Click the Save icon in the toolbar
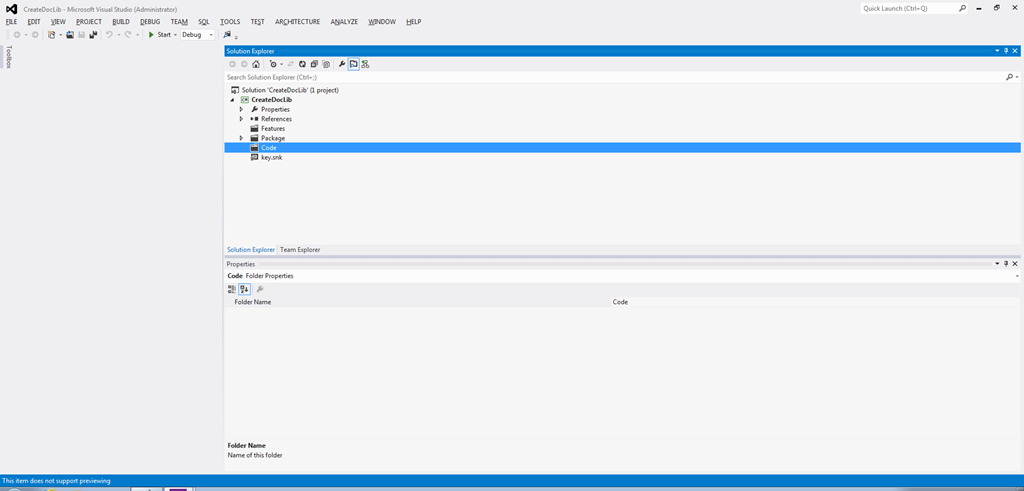Viewport: 1024px width, 491px height. tap(82, 35)
